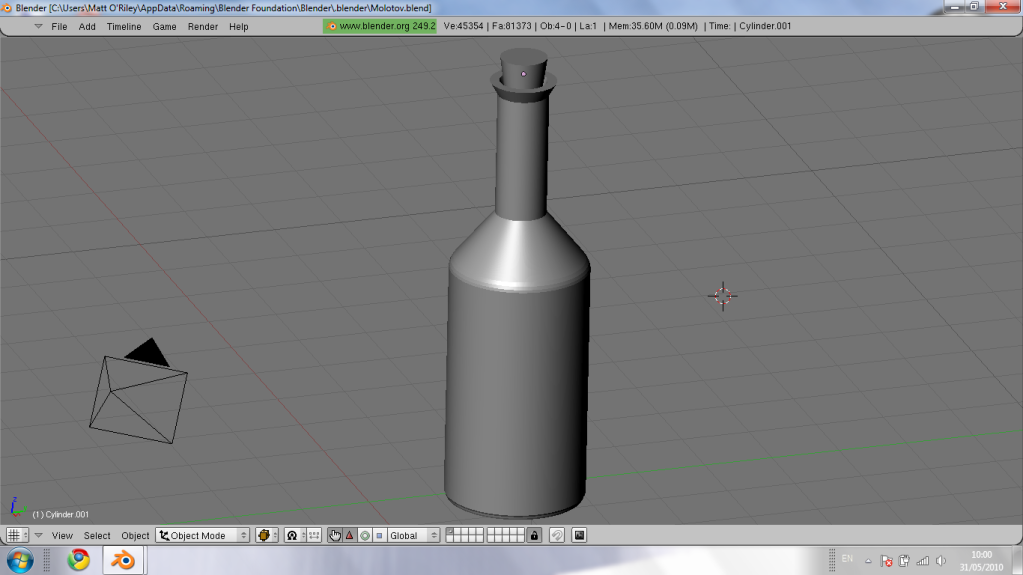
Task: Click the Blender icon in title bar
Action: pyautogui.click(x=7, y=8)
